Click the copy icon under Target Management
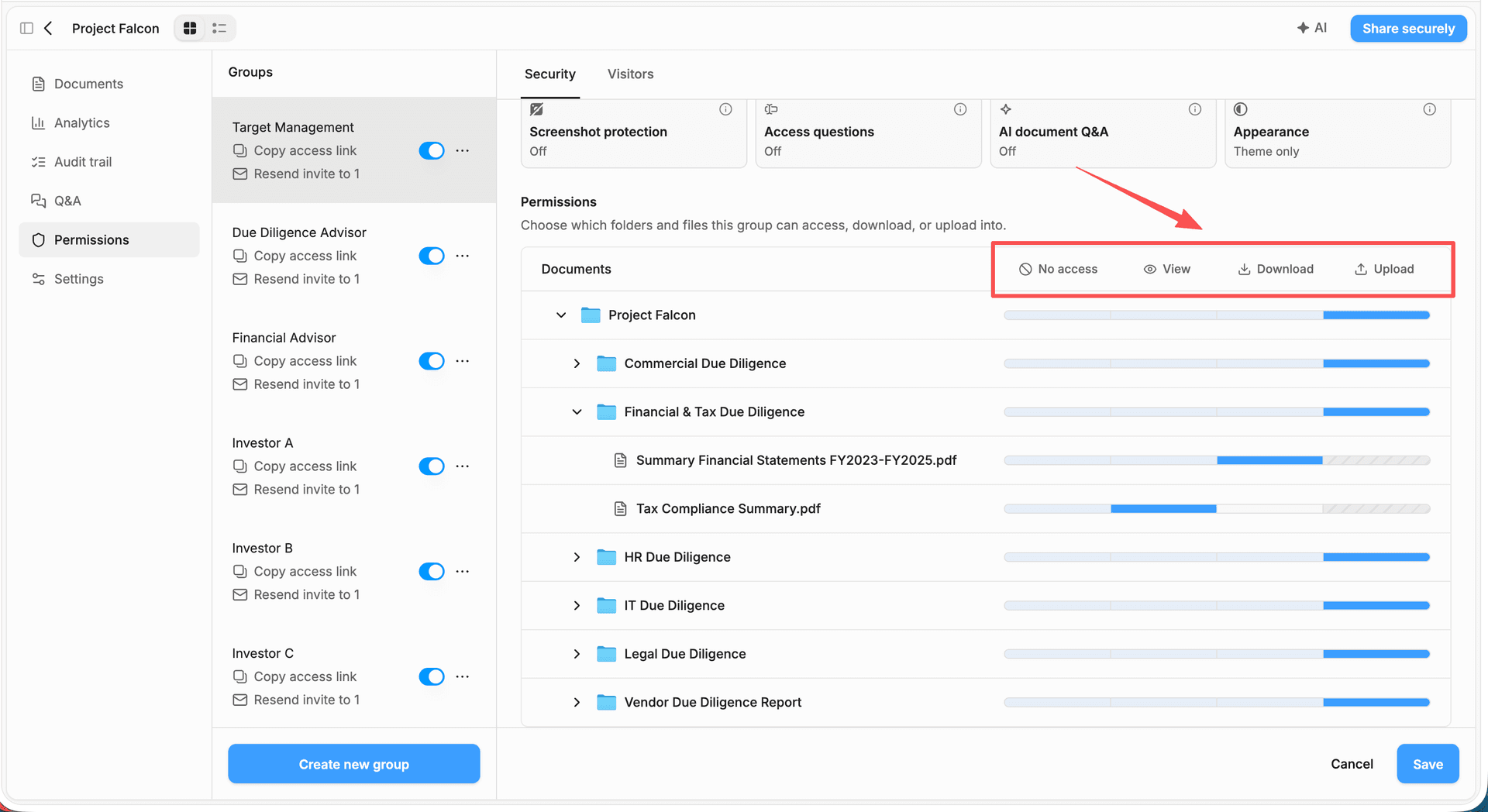This screenshot has height=812, width=1488. click(x=240, y=150)
